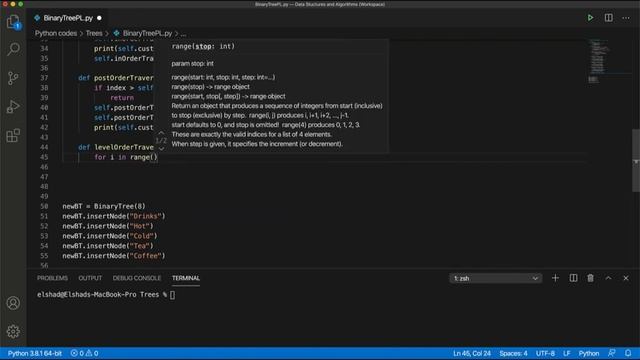
Task: Select Python 3.8.1 64-bit interpreter
Action: [34, 353]
